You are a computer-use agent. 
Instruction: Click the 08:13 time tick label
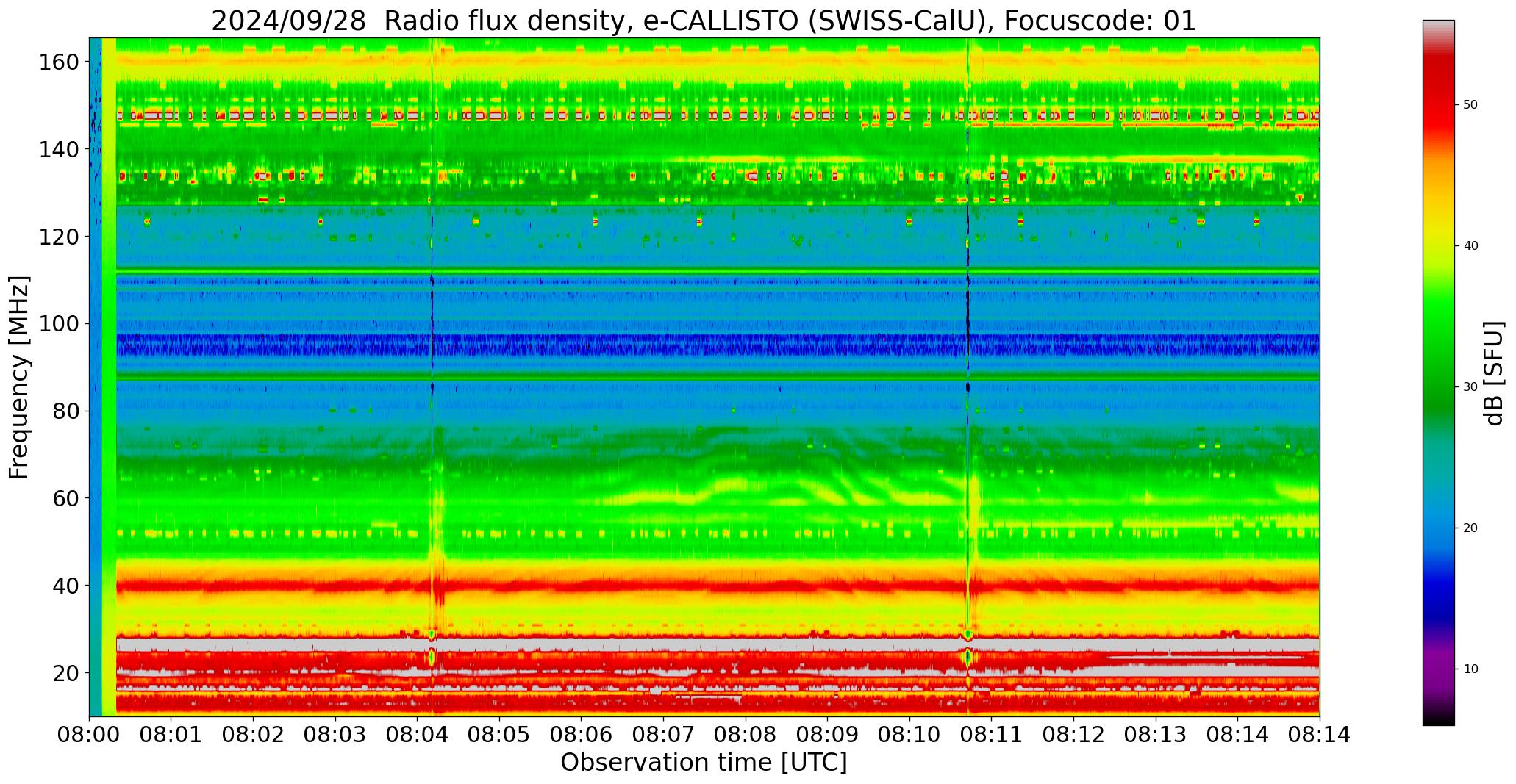(x=1156, y=736)
